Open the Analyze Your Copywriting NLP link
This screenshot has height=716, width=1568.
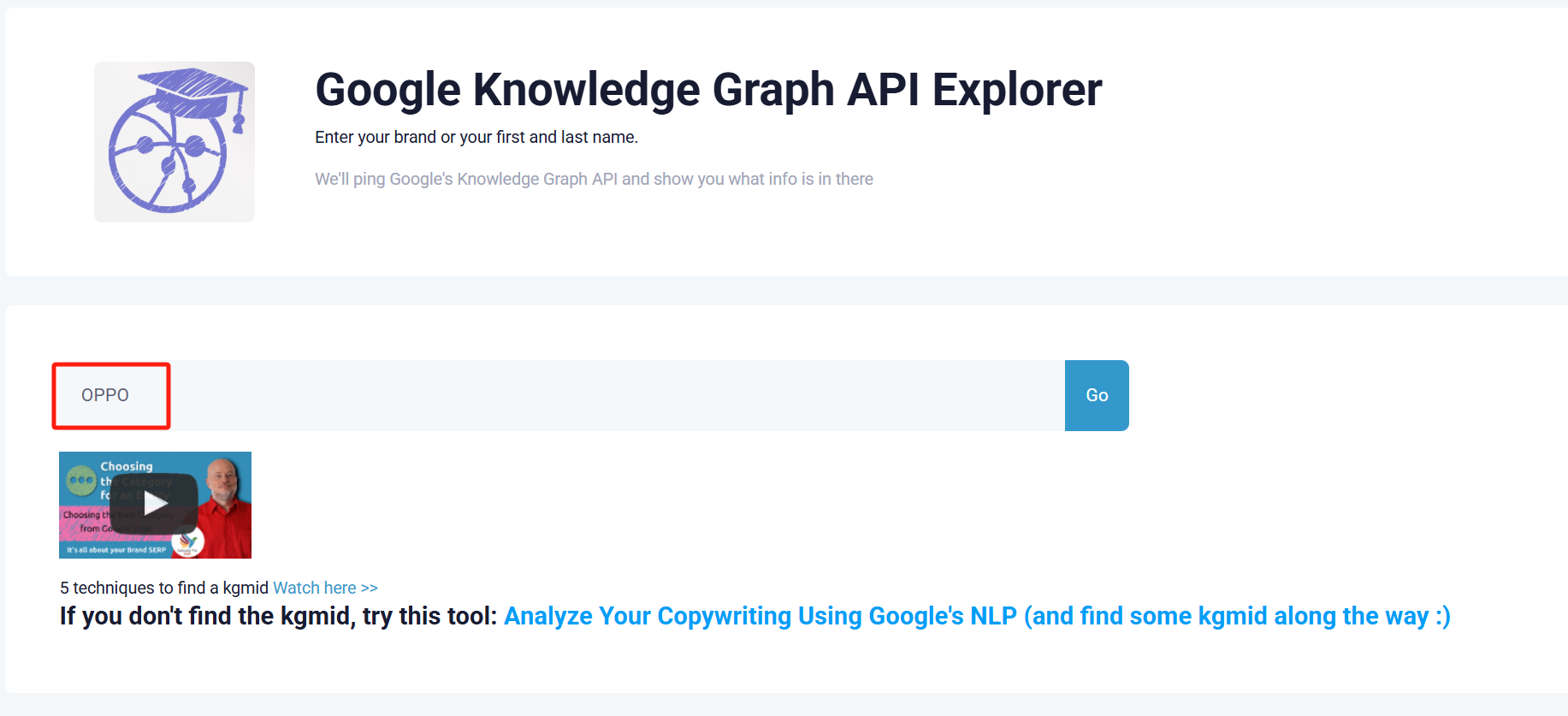coord(976,616)
